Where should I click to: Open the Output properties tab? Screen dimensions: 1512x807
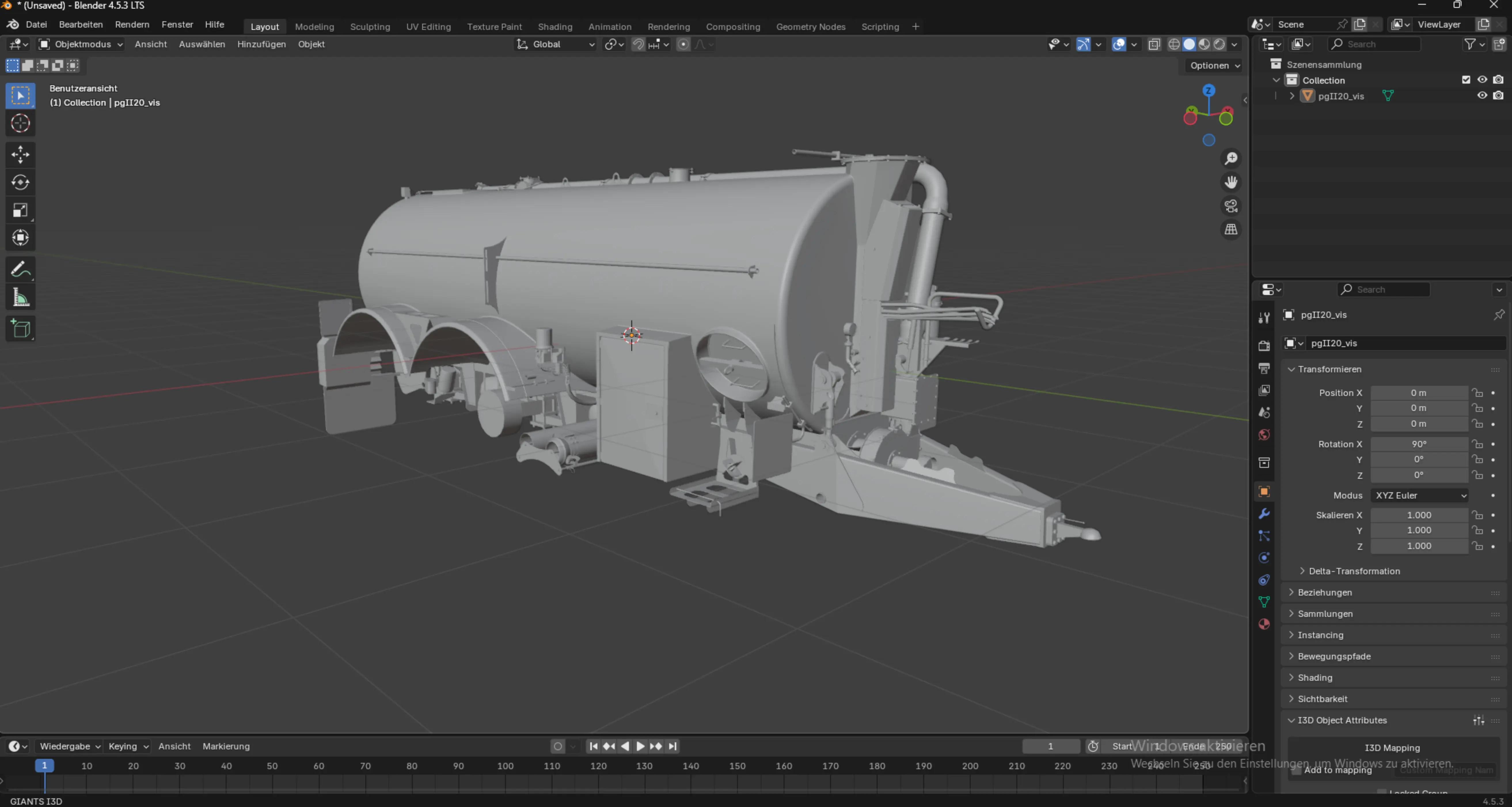(1264, 368)
